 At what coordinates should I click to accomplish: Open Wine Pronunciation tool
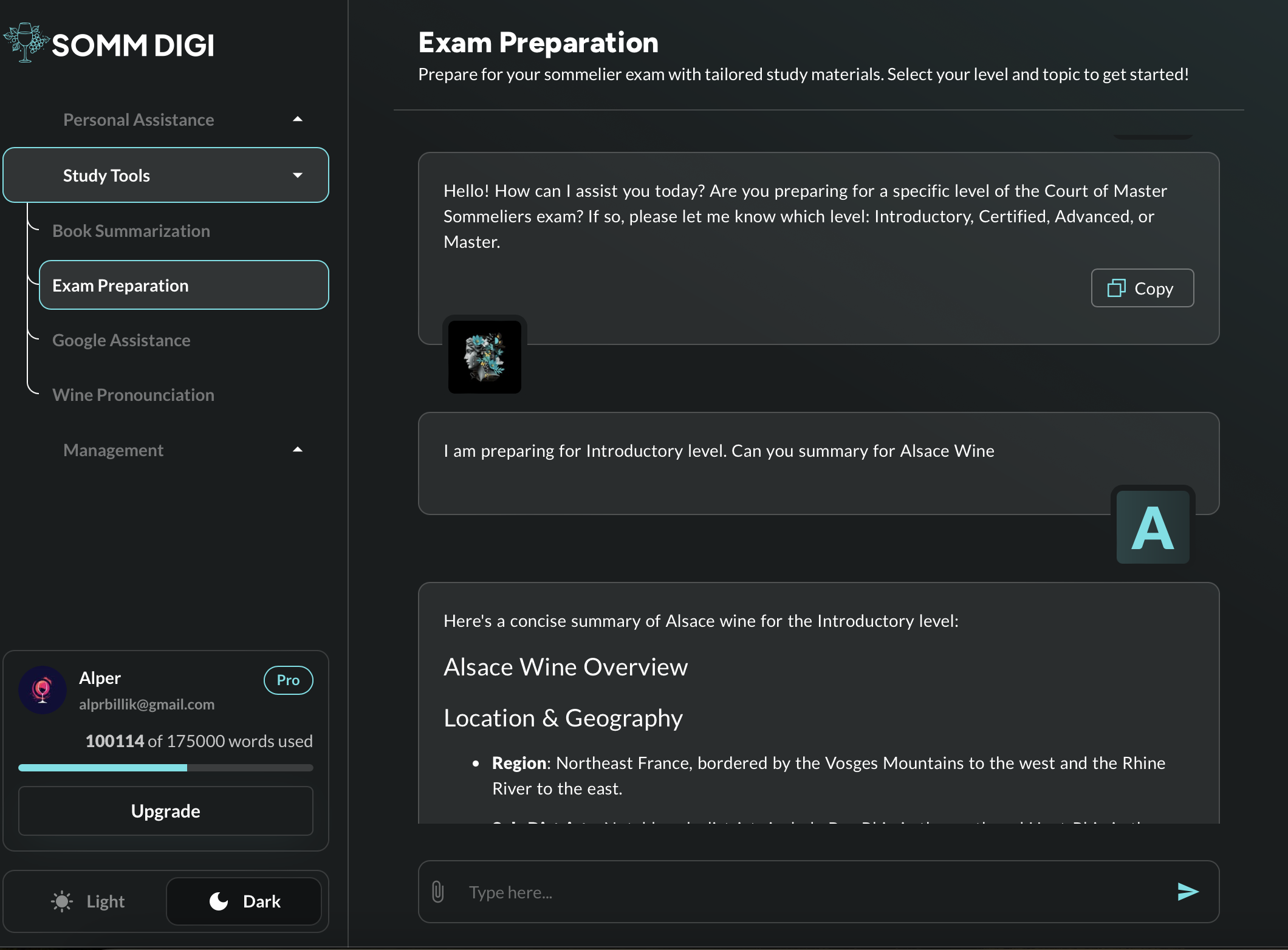click(x=133, y=395)
